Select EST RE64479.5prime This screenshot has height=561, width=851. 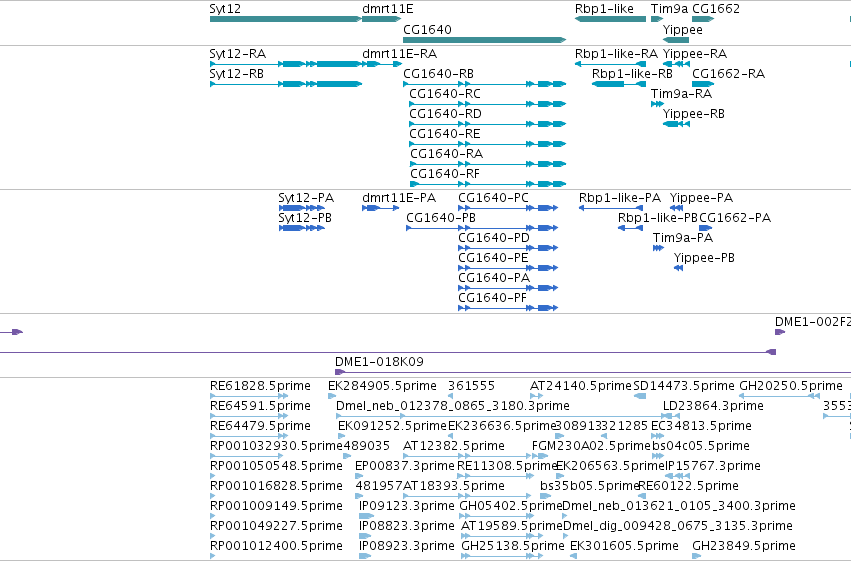tap(249, 436)
